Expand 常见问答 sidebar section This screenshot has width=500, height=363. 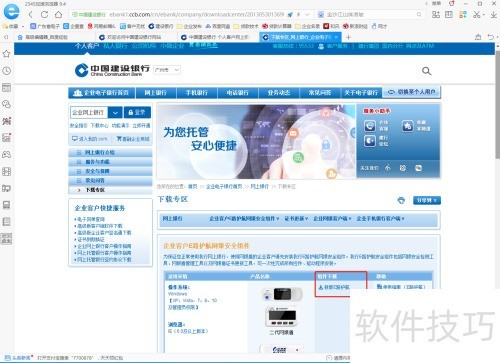(110, 180)
